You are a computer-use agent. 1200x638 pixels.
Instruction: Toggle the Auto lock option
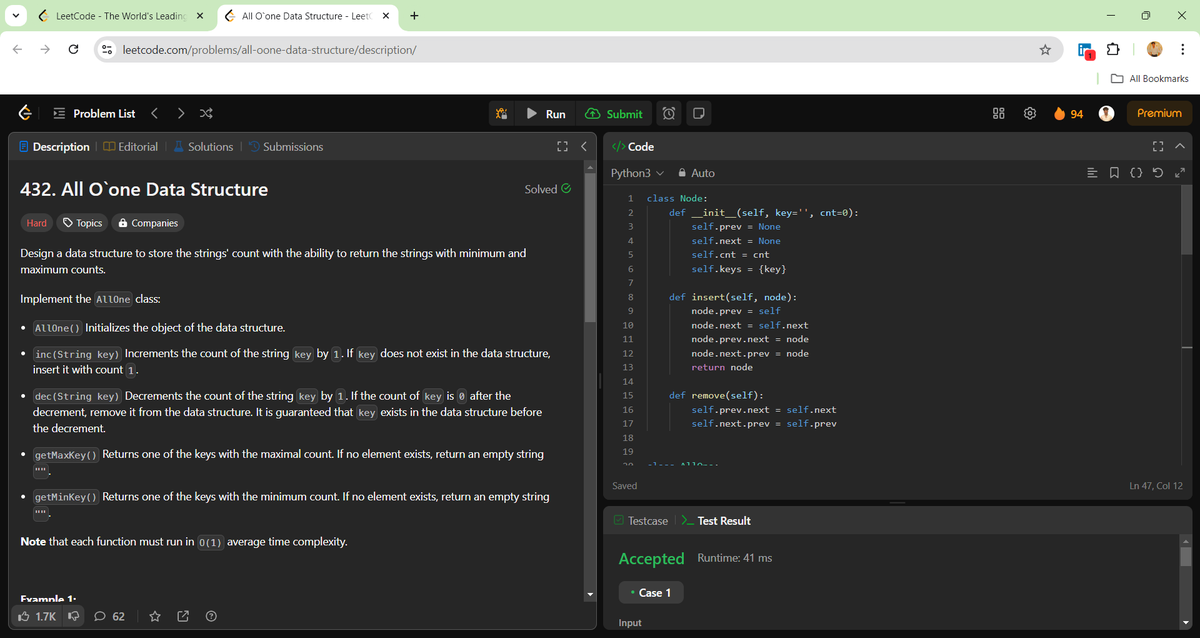(696, 173)
